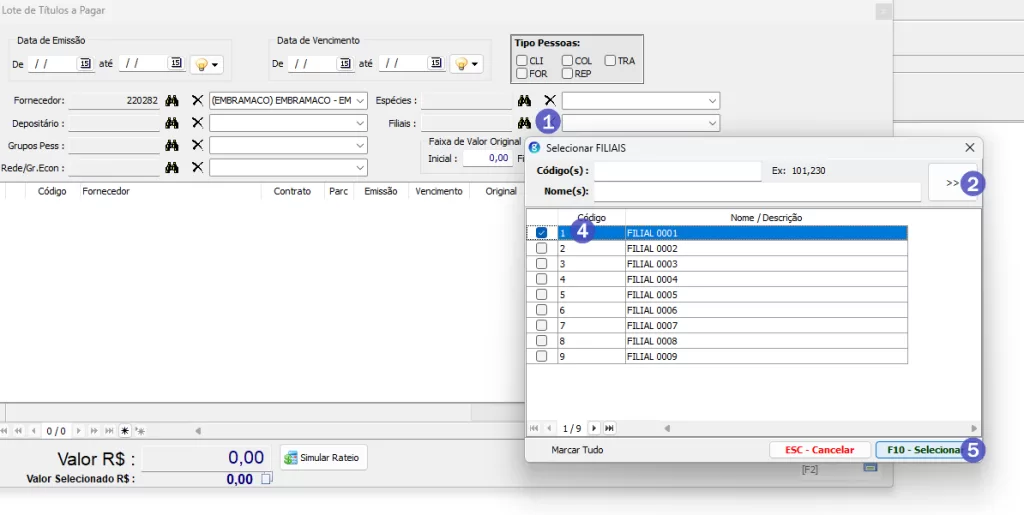
Task: Click the ESC - Cancelar button
Action: pos(819,450)
